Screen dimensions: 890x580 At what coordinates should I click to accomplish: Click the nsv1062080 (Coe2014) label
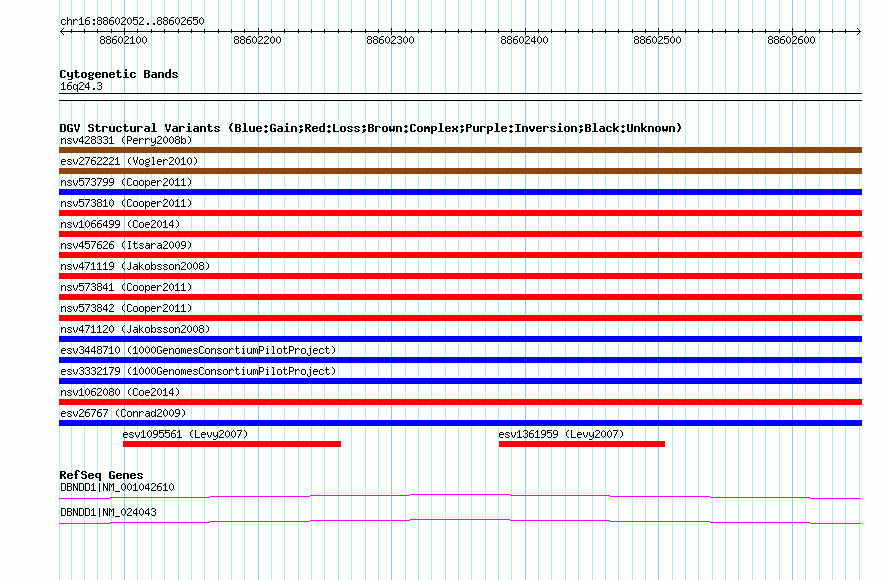click(120, 392)
